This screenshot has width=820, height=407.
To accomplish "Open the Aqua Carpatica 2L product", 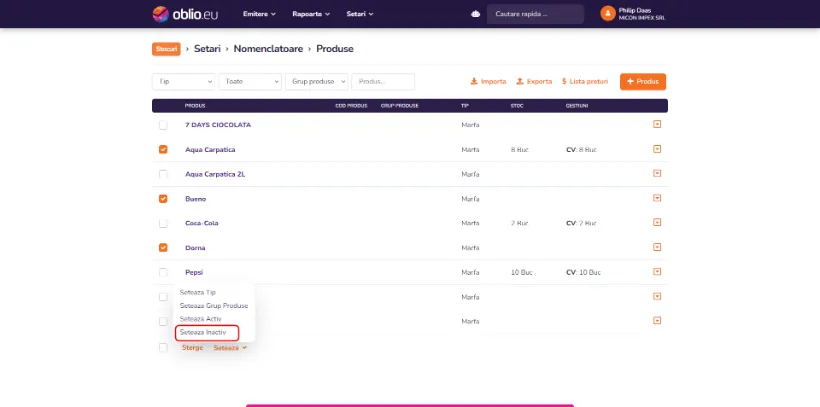I will (215, 174).
